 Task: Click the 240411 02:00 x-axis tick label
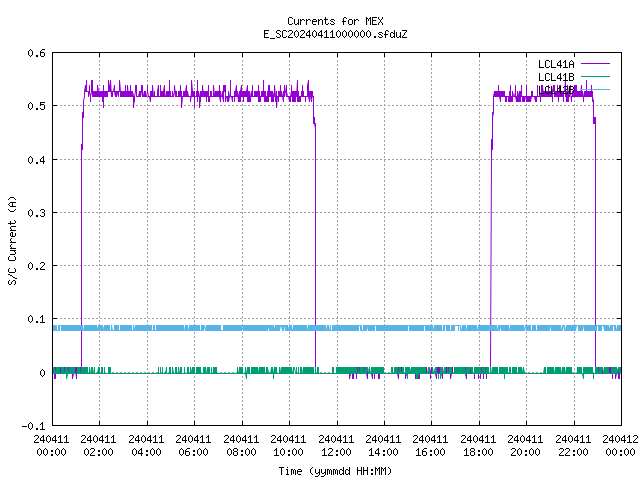pos(98,446)
